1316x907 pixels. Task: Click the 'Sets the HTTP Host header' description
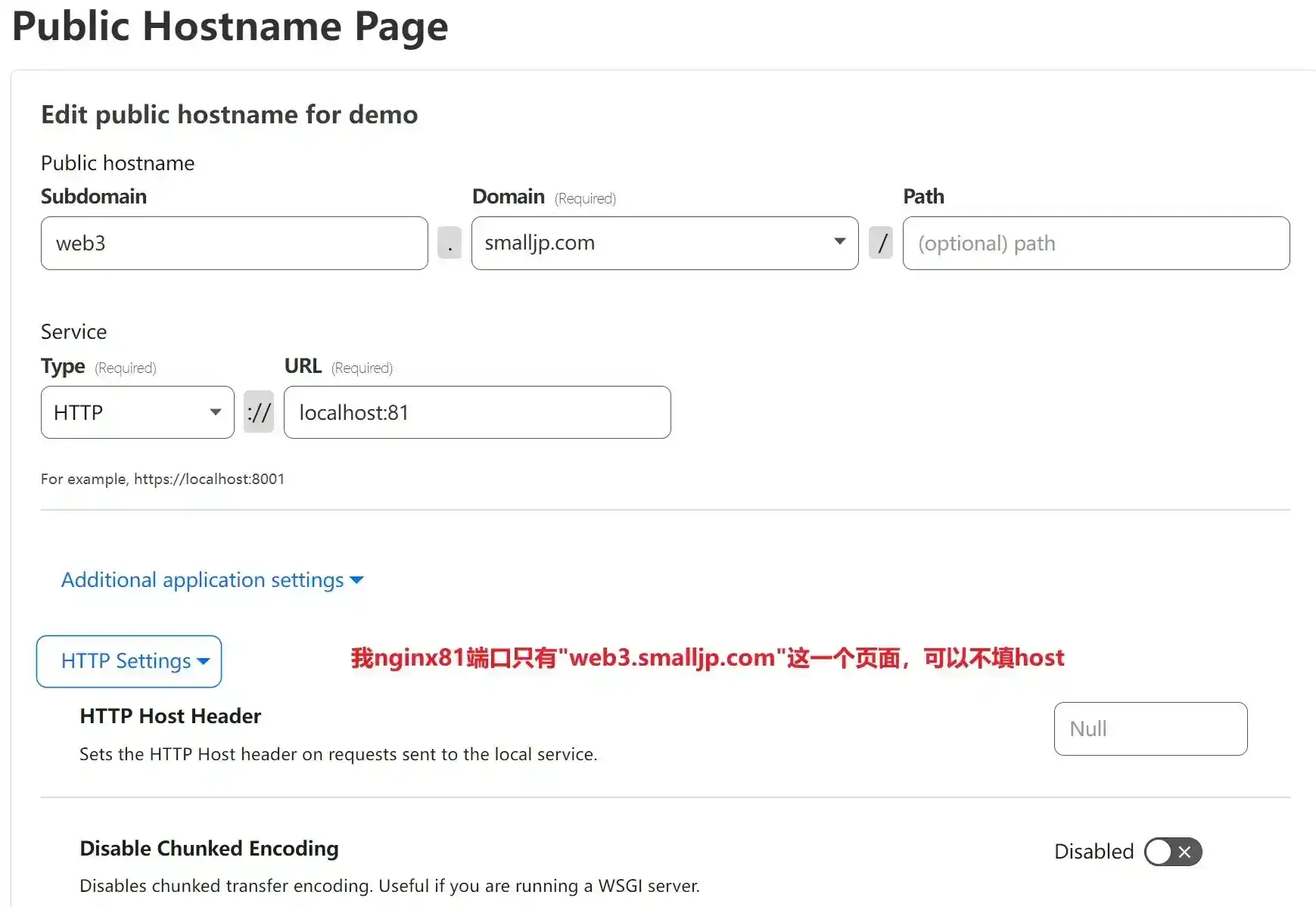(338, 754)
